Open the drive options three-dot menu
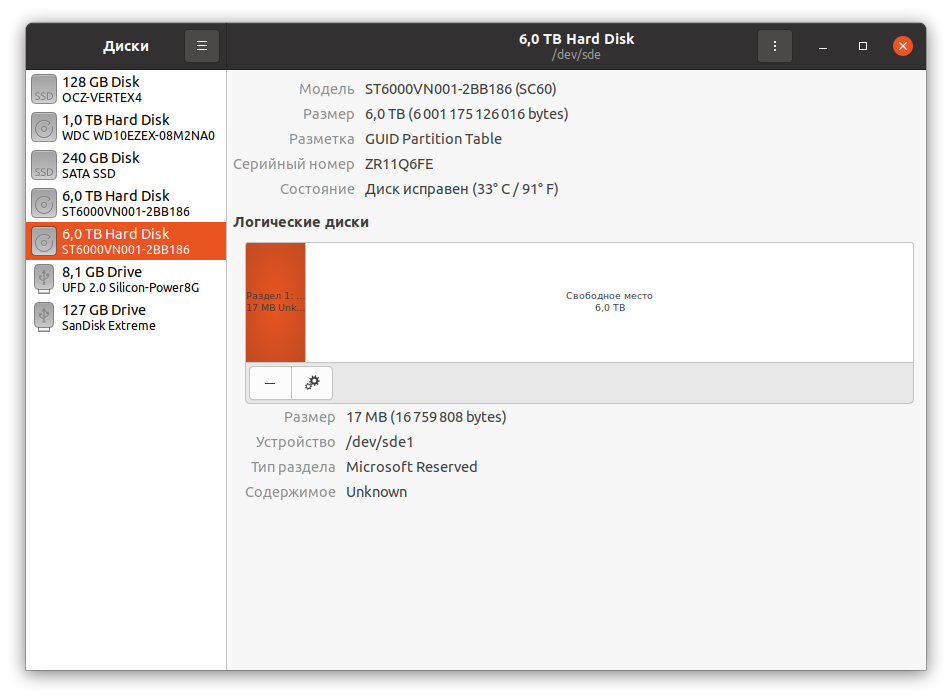 775,46
